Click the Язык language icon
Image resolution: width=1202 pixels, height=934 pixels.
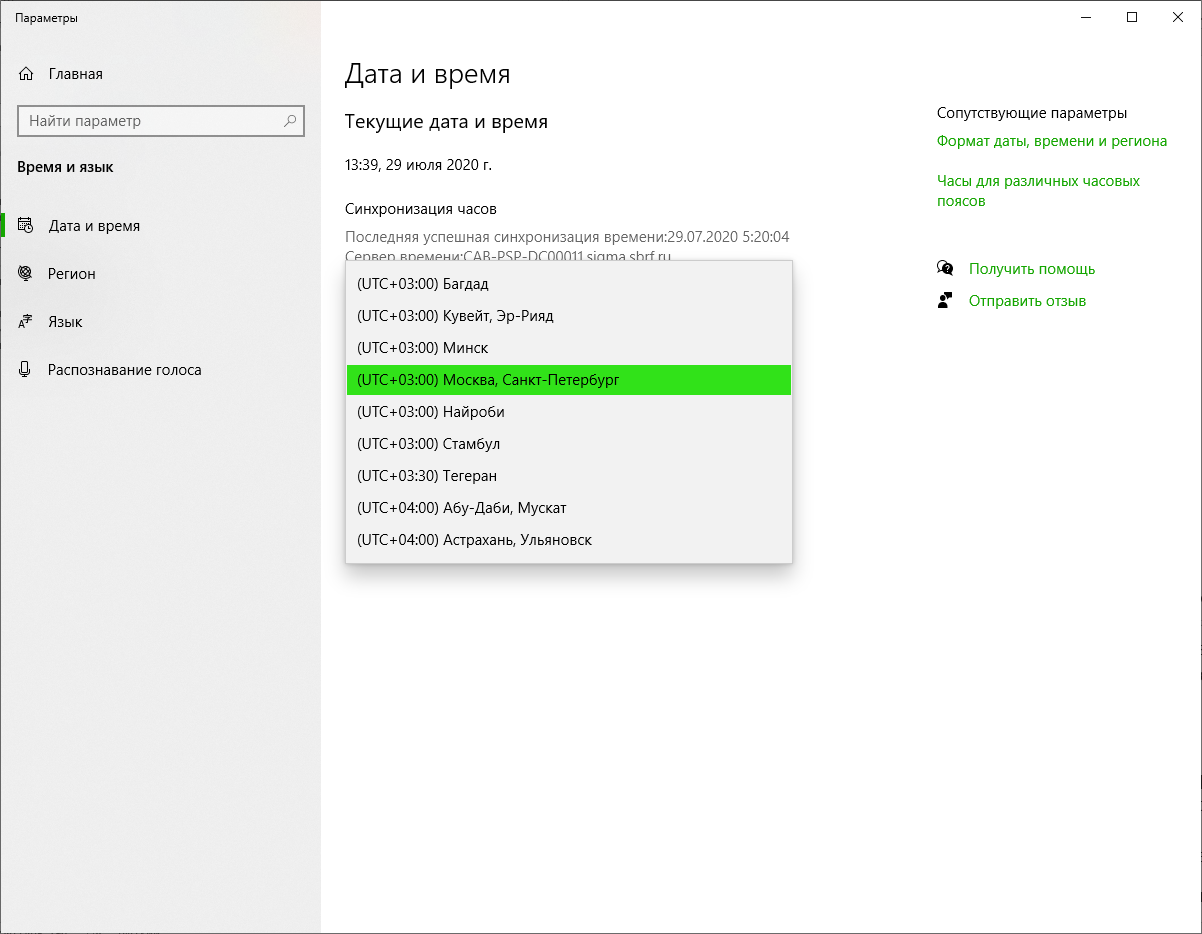coord(27,322)
